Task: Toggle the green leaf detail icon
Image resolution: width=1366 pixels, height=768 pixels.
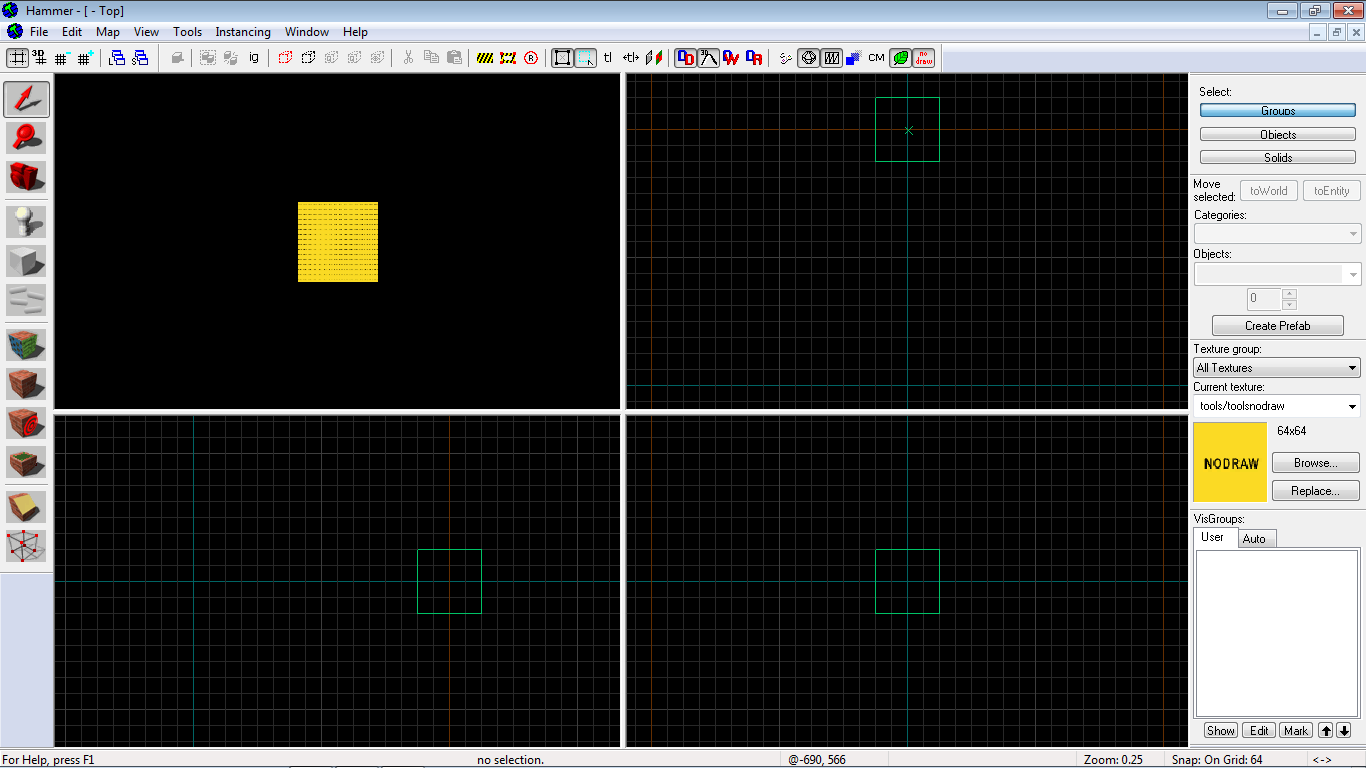Action: pyautogui.click(x=900, y=58)
